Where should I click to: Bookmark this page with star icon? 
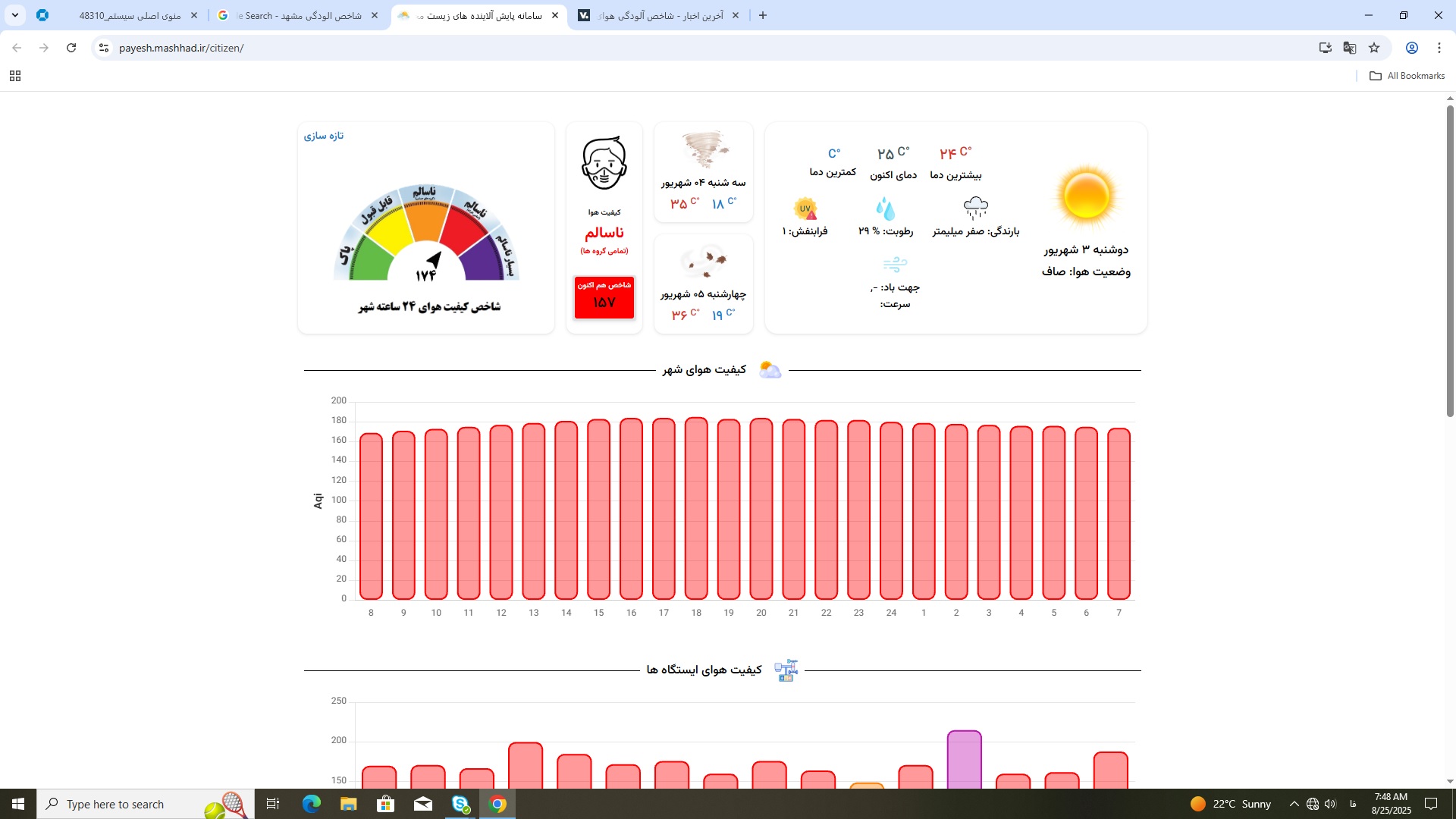(x=1374, y=48)
